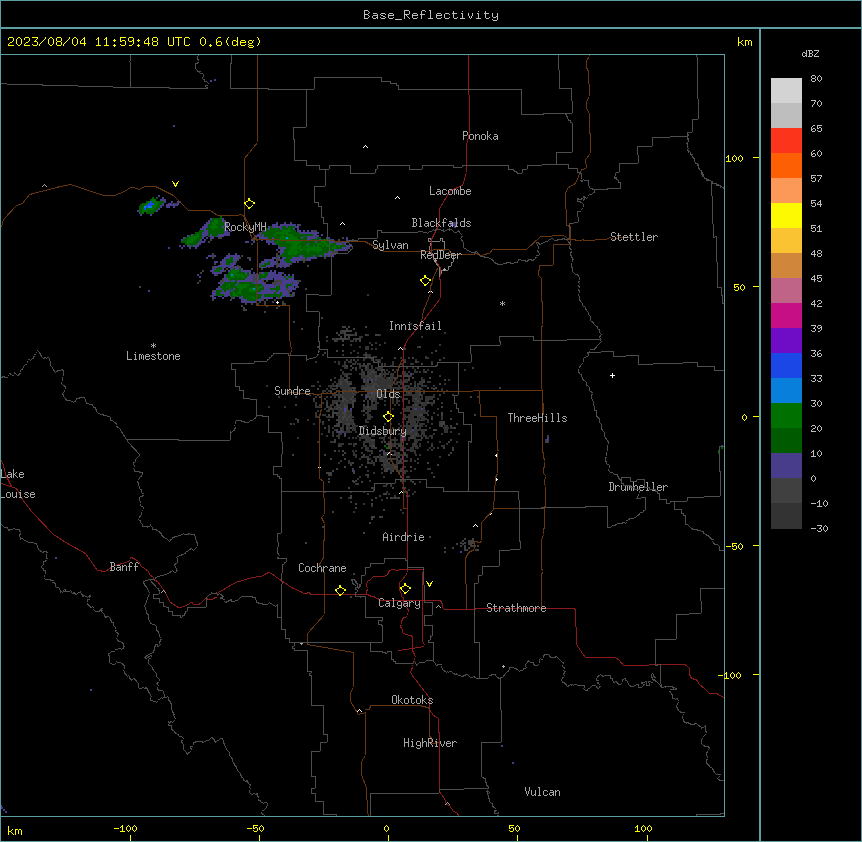
Task: Click the ThreeHills label
Action: click(x=537, y=418)
